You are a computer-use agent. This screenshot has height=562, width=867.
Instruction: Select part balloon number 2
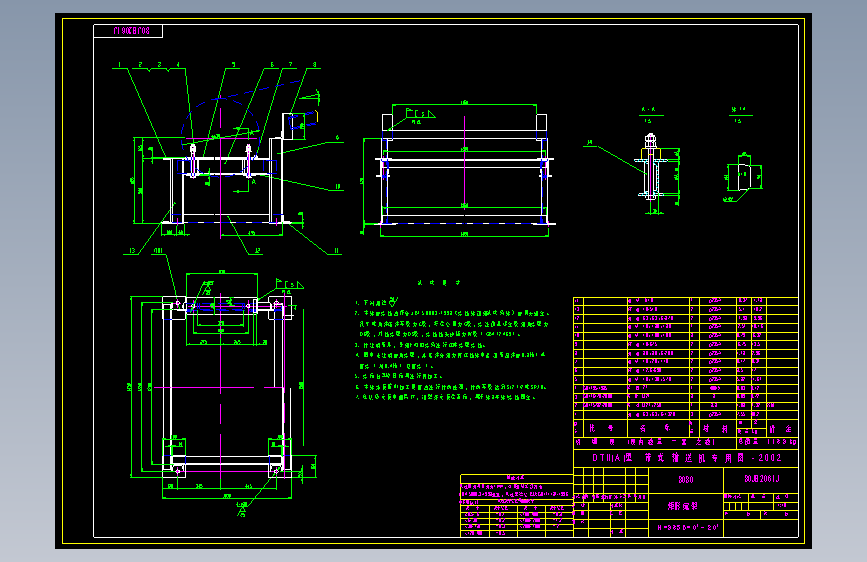[140, 65]
